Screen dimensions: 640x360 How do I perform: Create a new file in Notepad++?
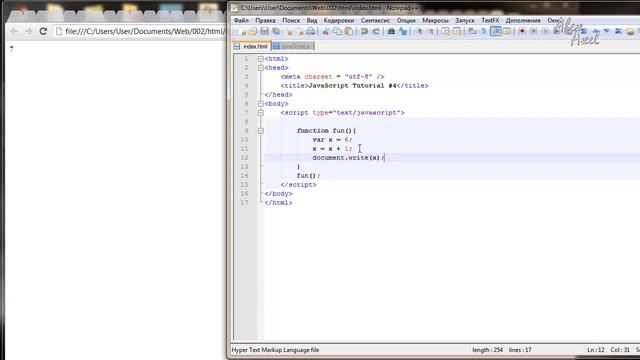click(x=242, y=31)
